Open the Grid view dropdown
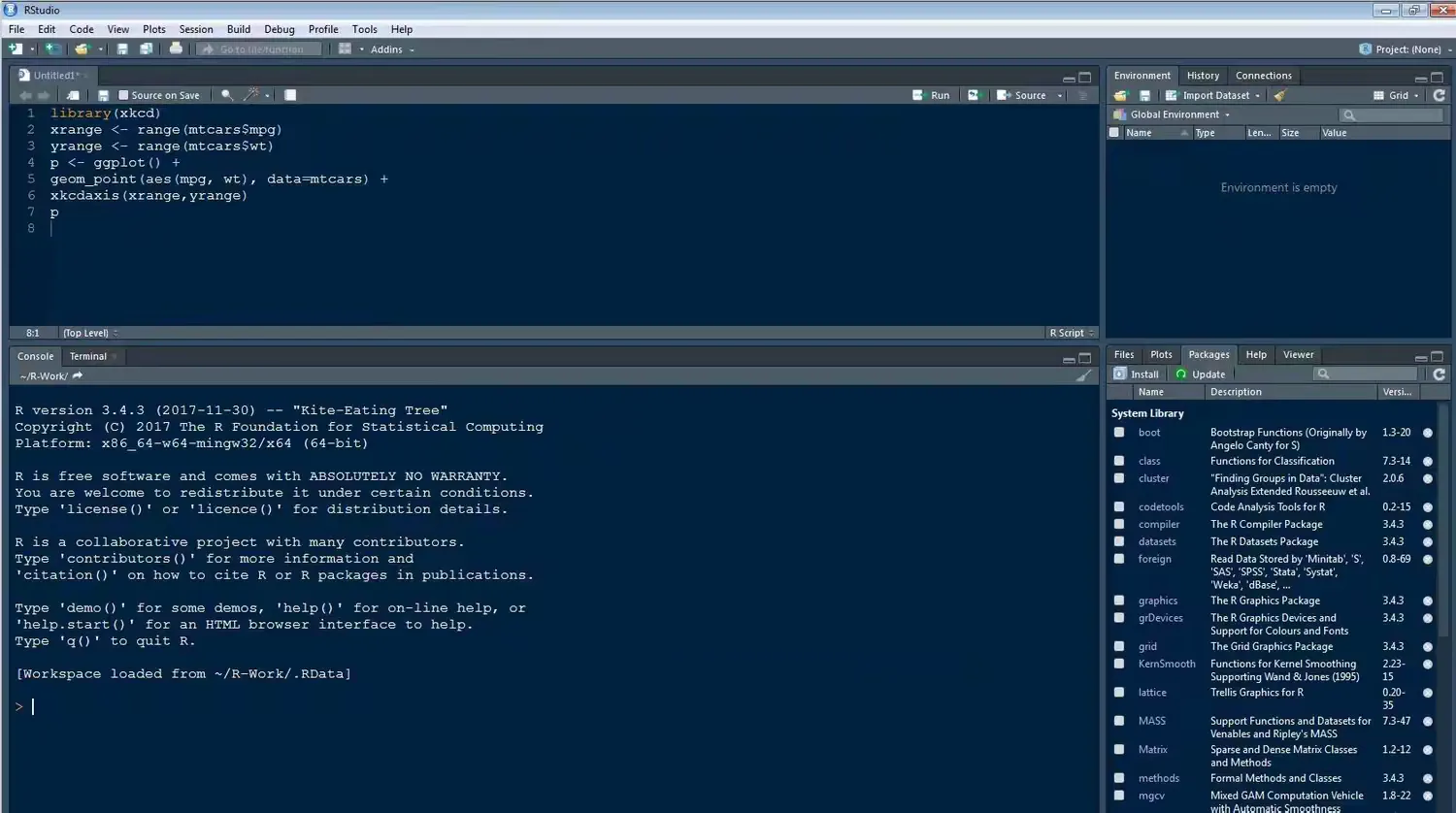The height and width of the screenshot is (813, 1456). pos(1397,95)
